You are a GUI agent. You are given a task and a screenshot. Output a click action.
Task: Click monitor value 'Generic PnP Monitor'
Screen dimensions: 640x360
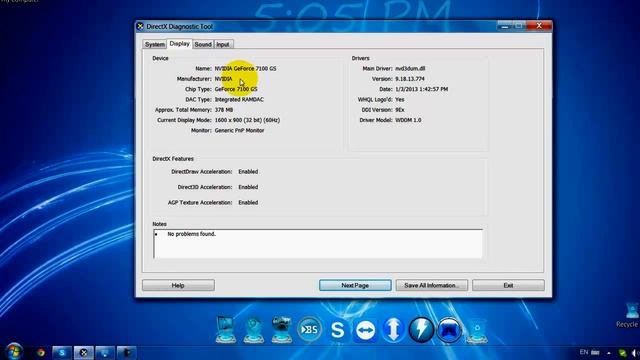click(240, 131)
